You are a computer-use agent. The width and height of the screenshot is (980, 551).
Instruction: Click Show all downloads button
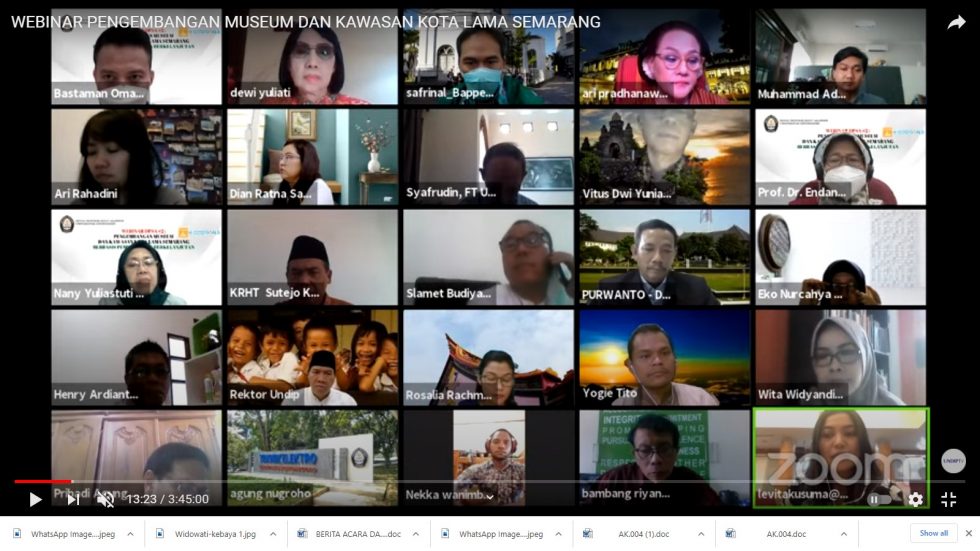click(x=933, y=533)
